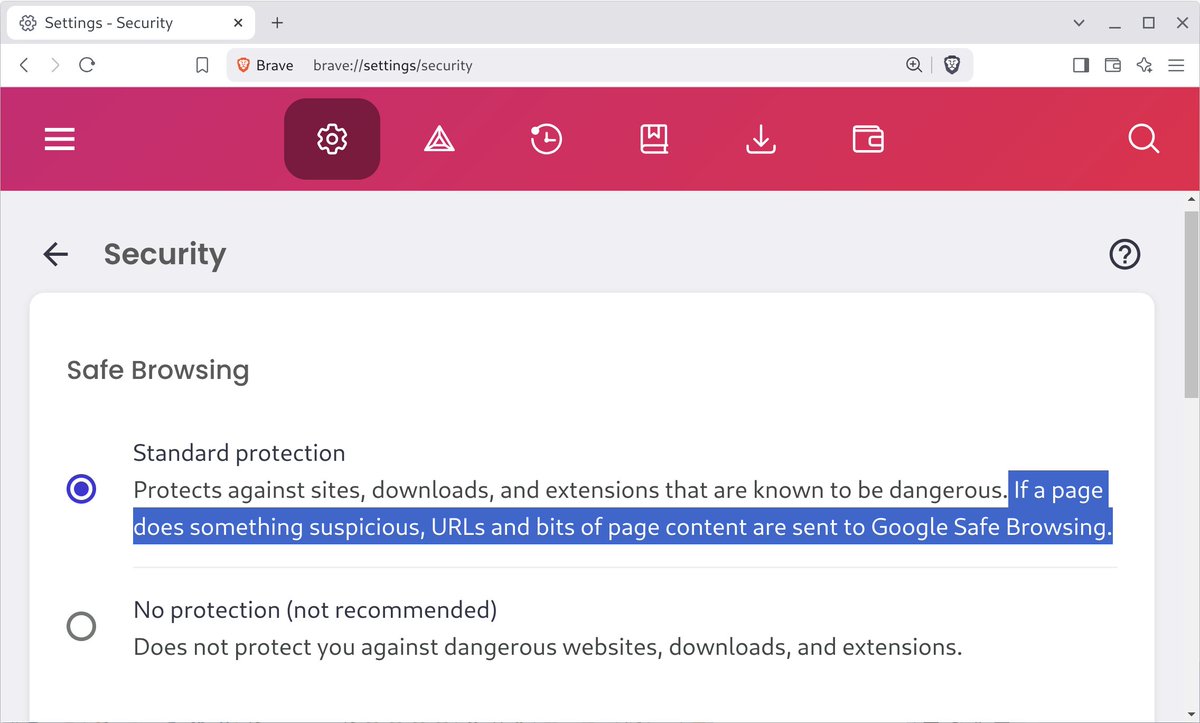Screen dimensions: 1200x723
Task: Select No protection radio button
Action: [x=81, y=626]
